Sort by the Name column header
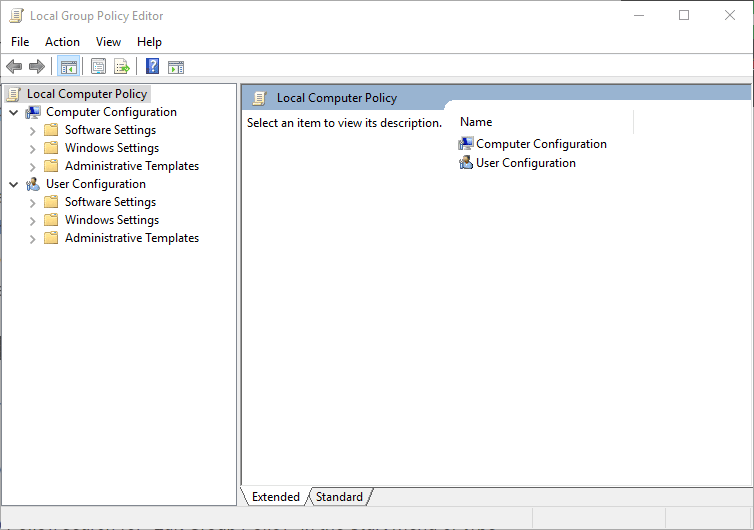Screen dimensions: 754x530 point(544,122)
